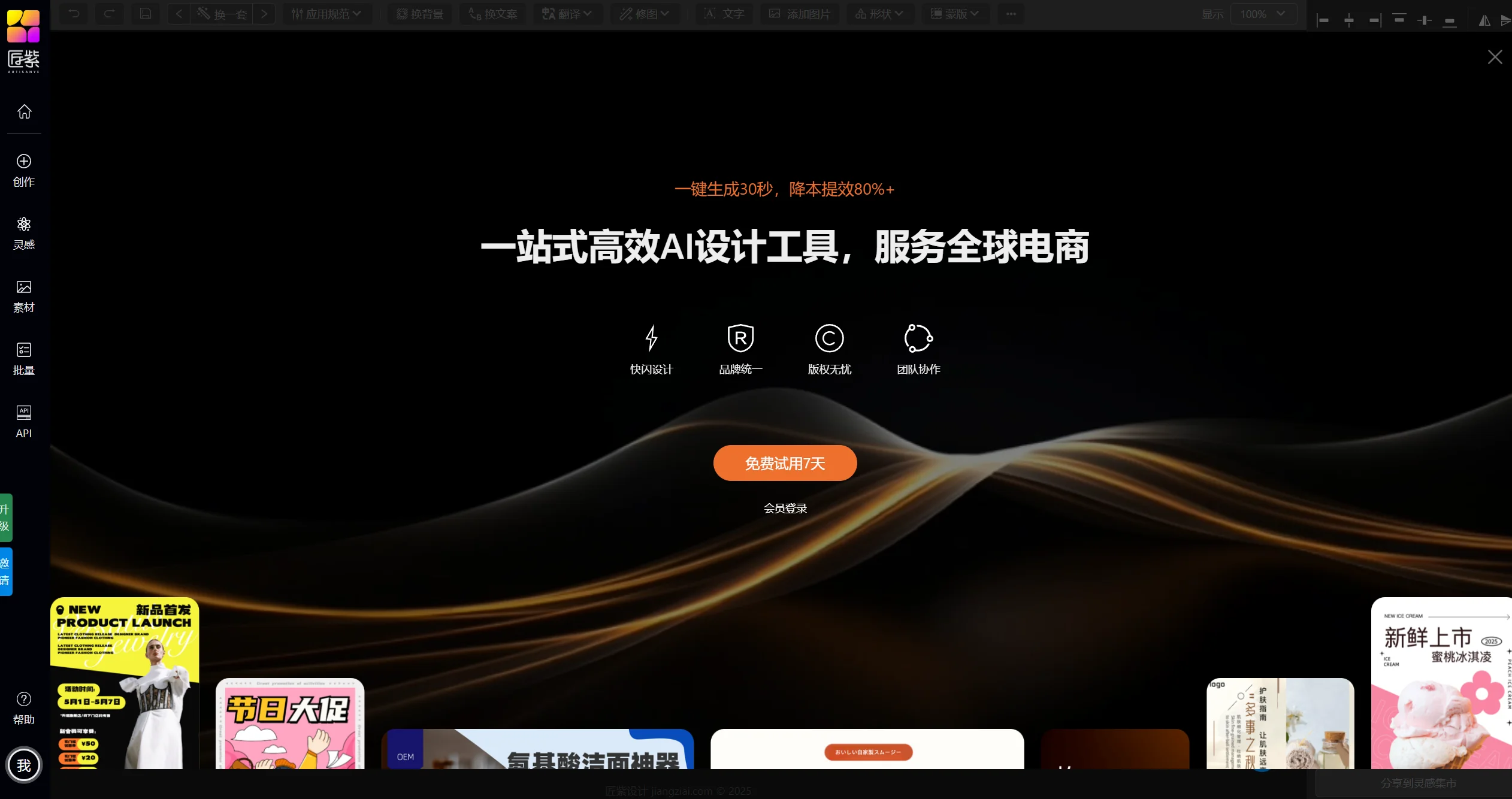1512x799 pixels.
Task: Click the 免费试用7天 button
Action: [x=785, y=463]
